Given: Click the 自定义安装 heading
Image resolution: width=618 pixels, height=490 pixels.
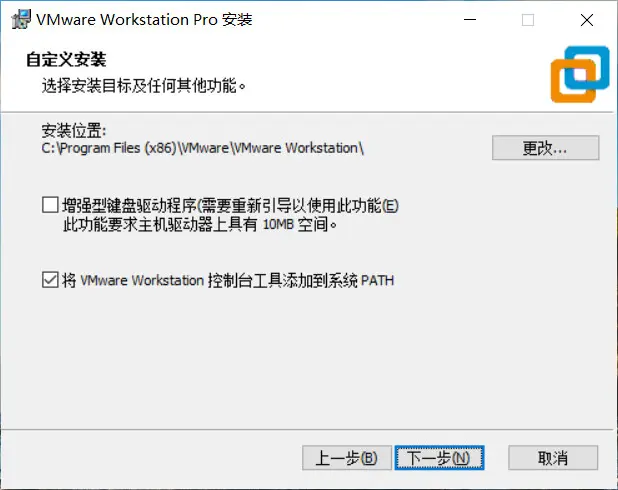Looking at the screenshot, I should 66,60.
